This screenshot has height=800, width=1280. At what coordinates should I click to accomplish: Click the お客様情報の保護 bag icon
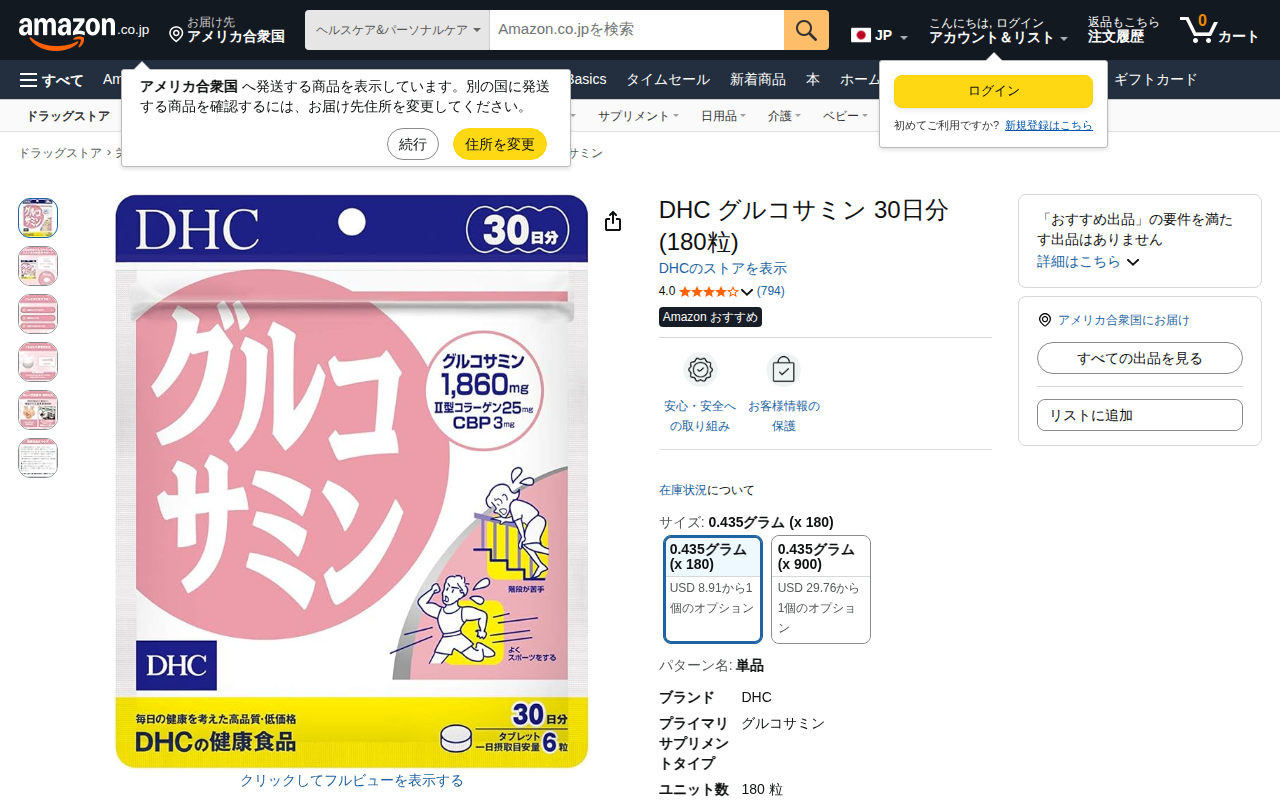[x=784, y=370]
